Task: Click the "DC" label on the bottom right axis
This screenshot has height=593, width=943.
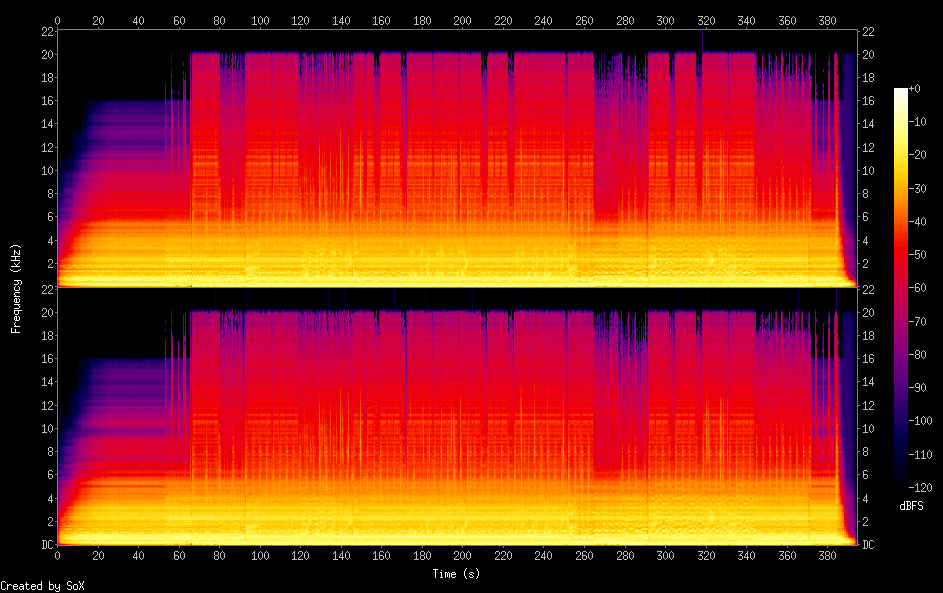Action: tap(868, 545)
